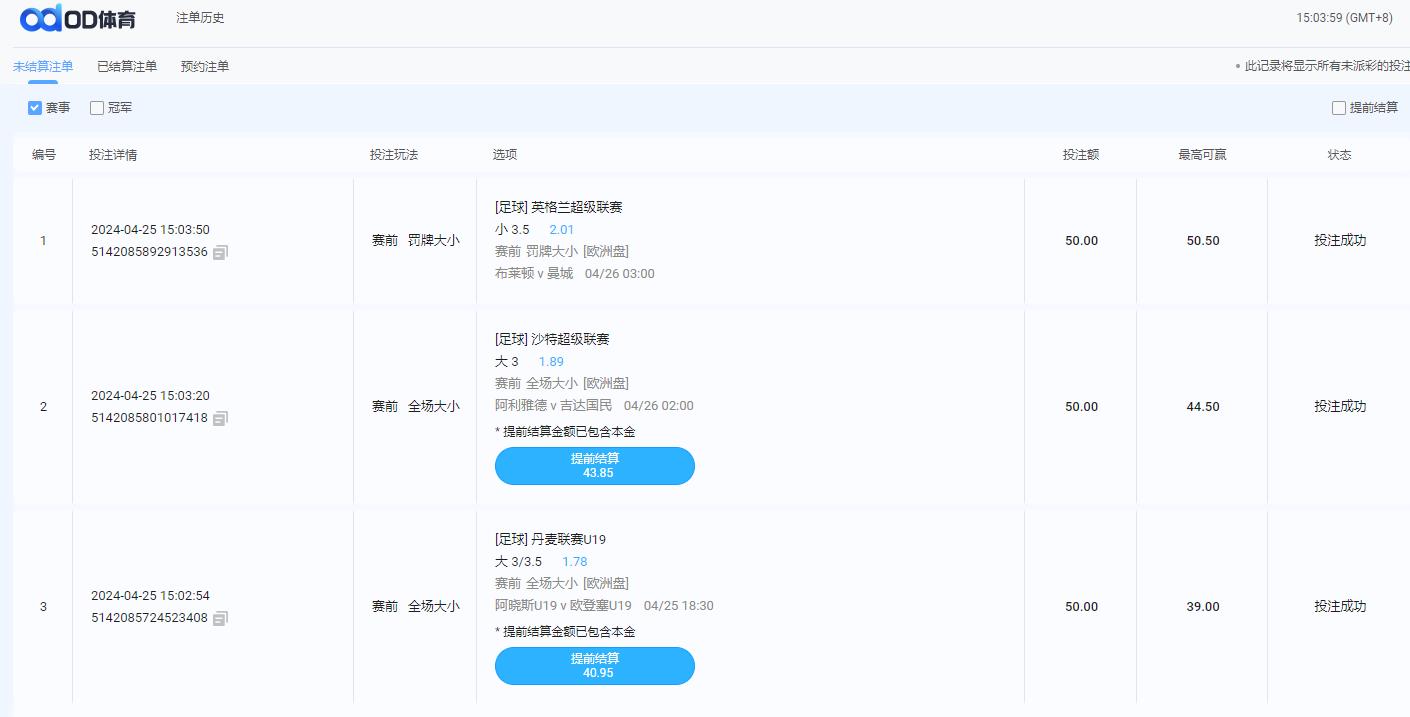Open the 未结算注单 tab
The height and width of the screenshot is (717, 1410).
pos(43,66)
